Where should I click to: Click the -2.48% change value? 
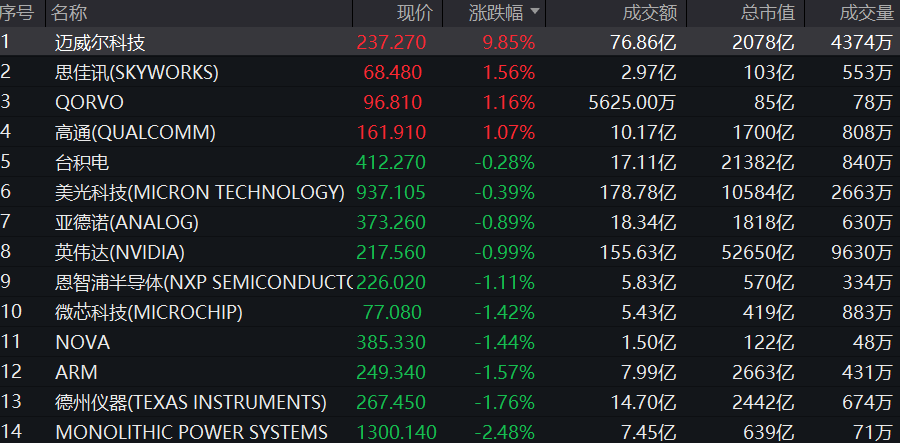click(505, 432)
